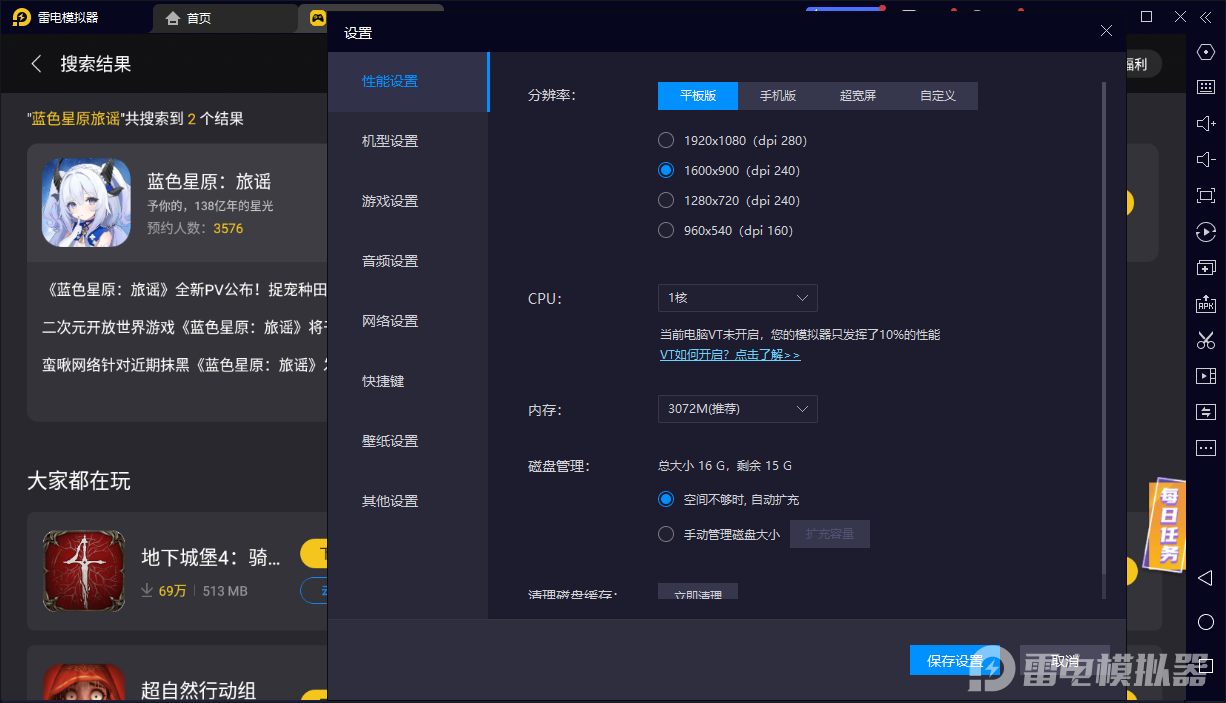Lower volume with the speaker minus icon
This screenshot has height=703, width=1226.
pyautogui.click(x=1206, y=159)
